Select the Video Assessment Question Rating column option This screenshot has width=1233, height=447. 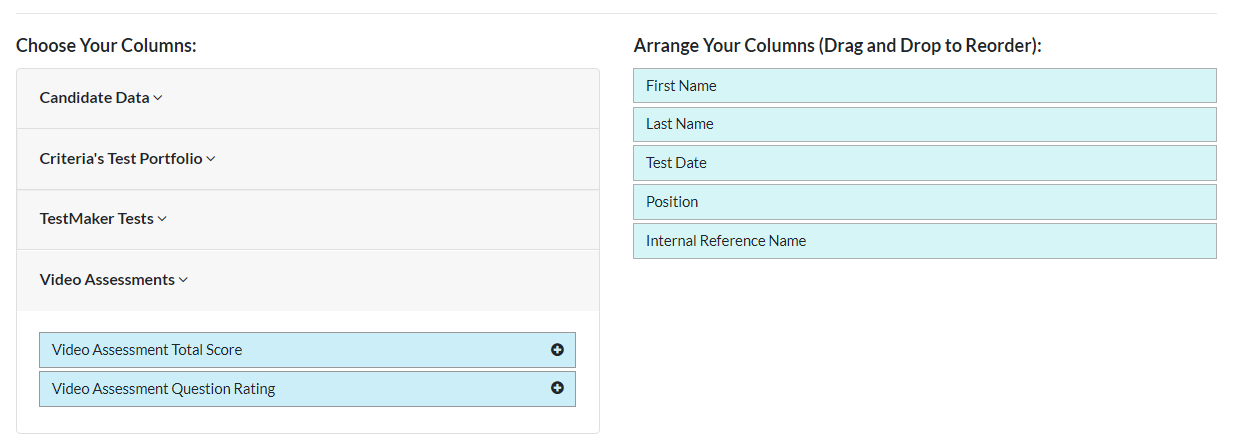[x=307, y=389]
